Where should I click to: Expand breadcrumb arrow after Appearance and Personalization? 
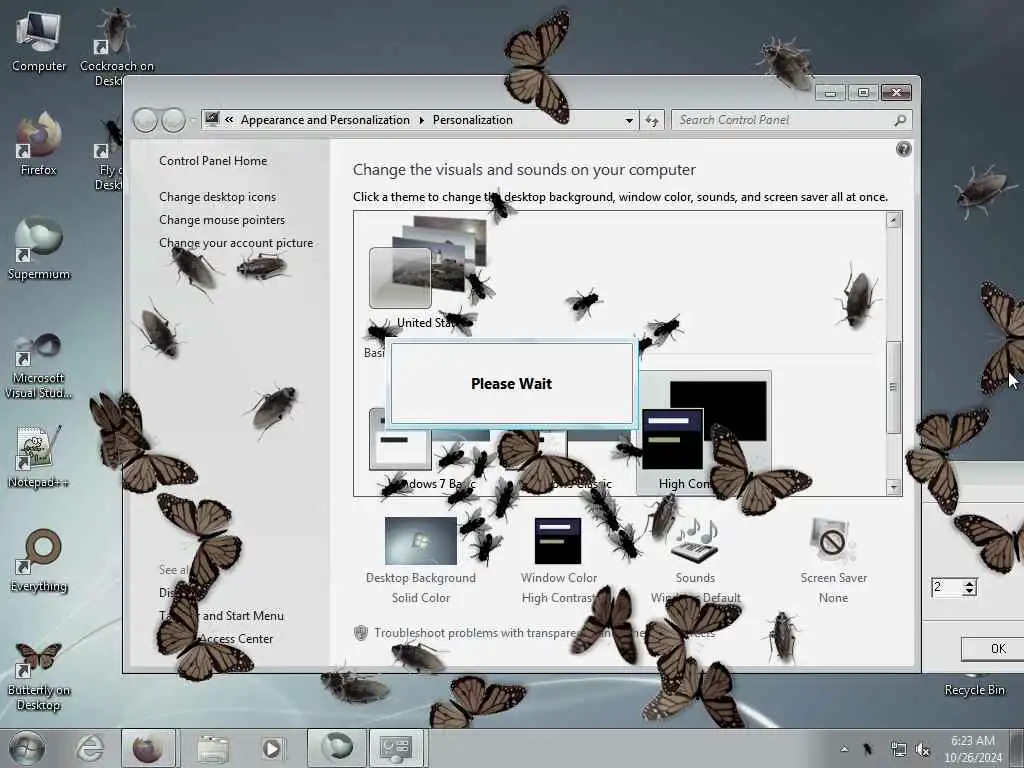(421, 120)
